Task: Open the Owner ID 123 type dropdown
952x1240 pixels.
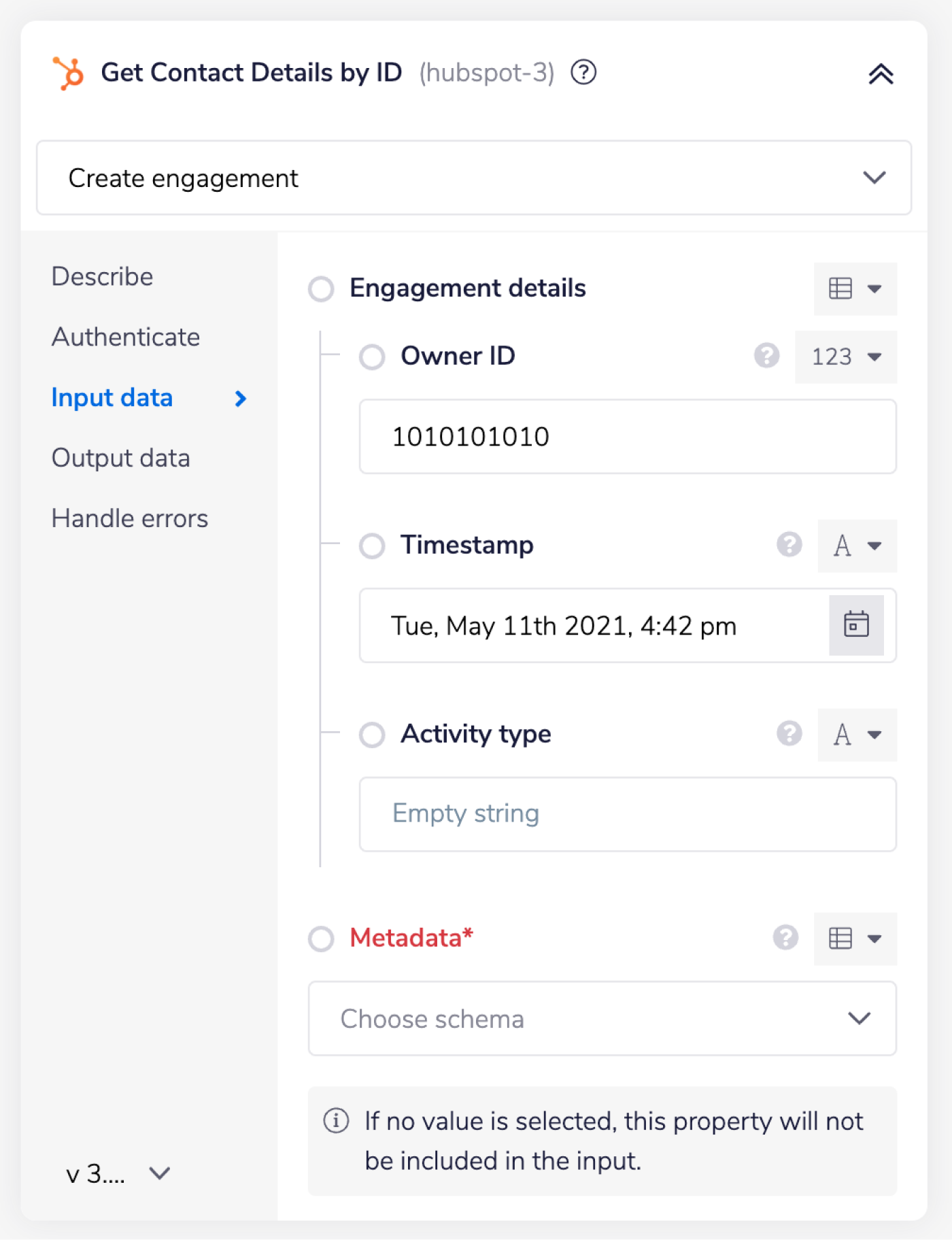Action: 845,356
